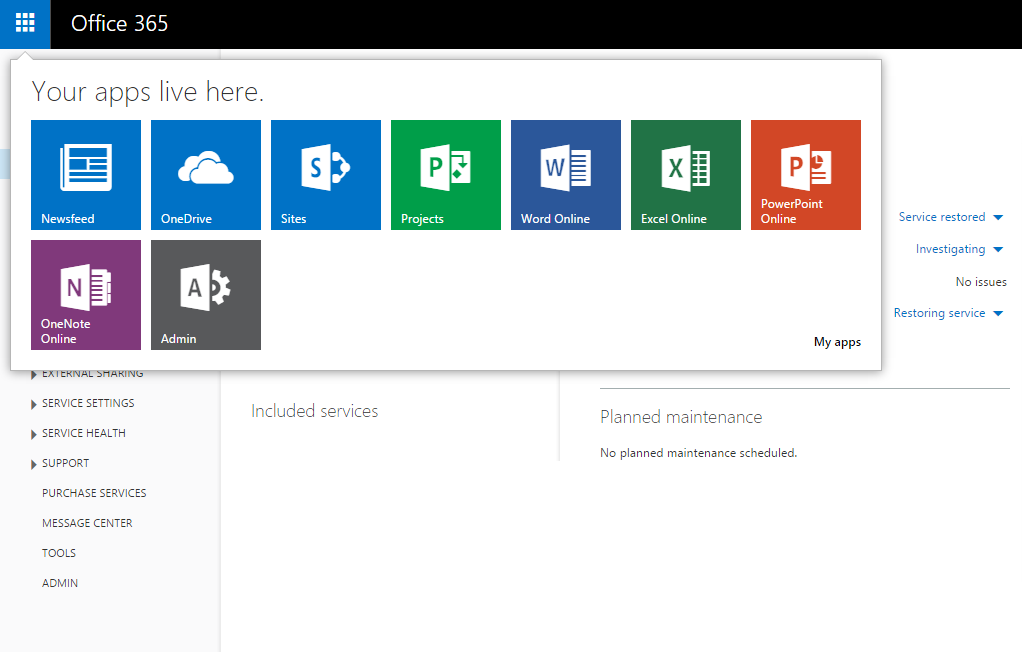
Task: Open the Admin app tile
Action: 205,295
